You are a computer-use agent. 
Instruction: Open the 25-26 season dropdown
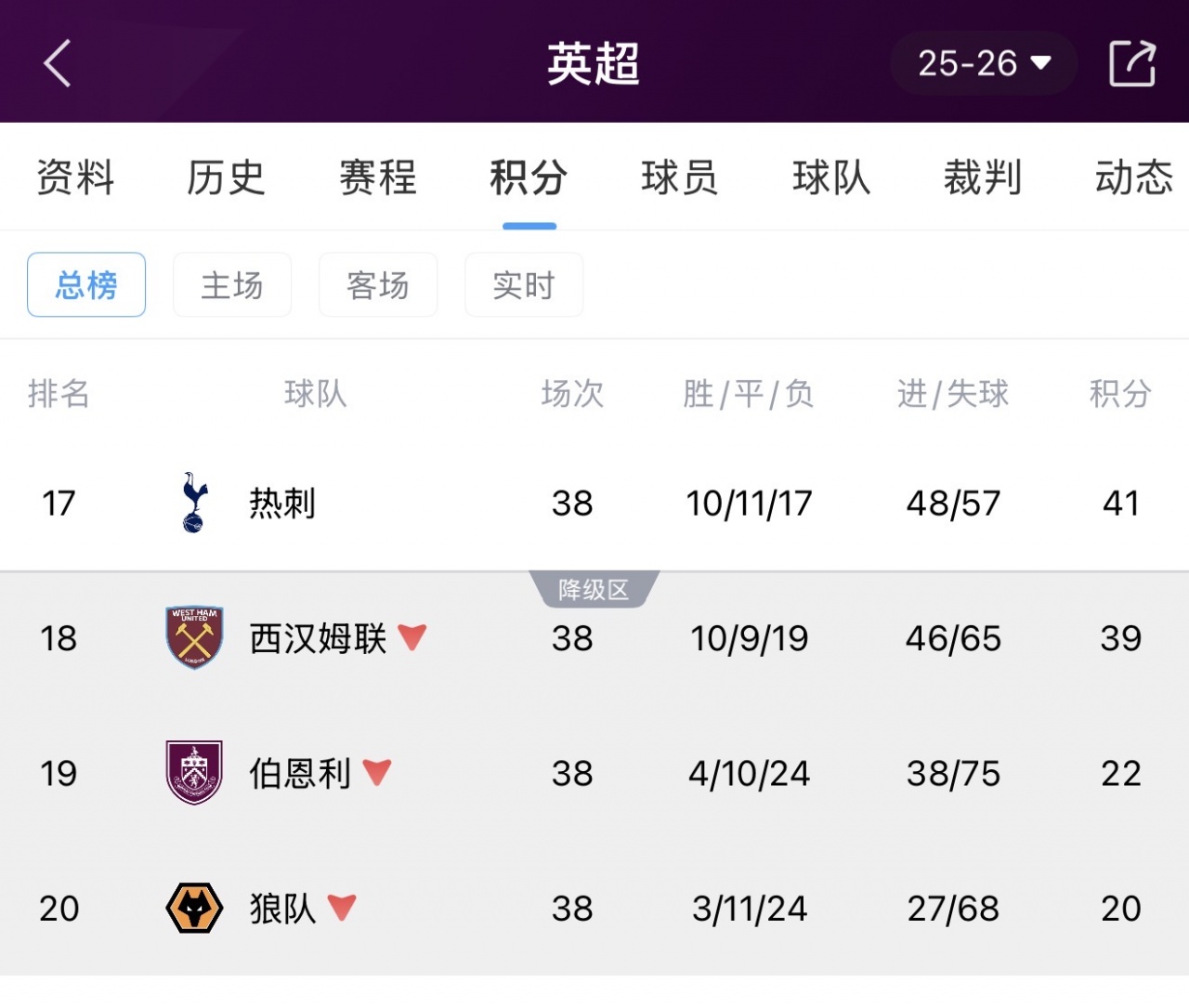[x=984, y=63]
